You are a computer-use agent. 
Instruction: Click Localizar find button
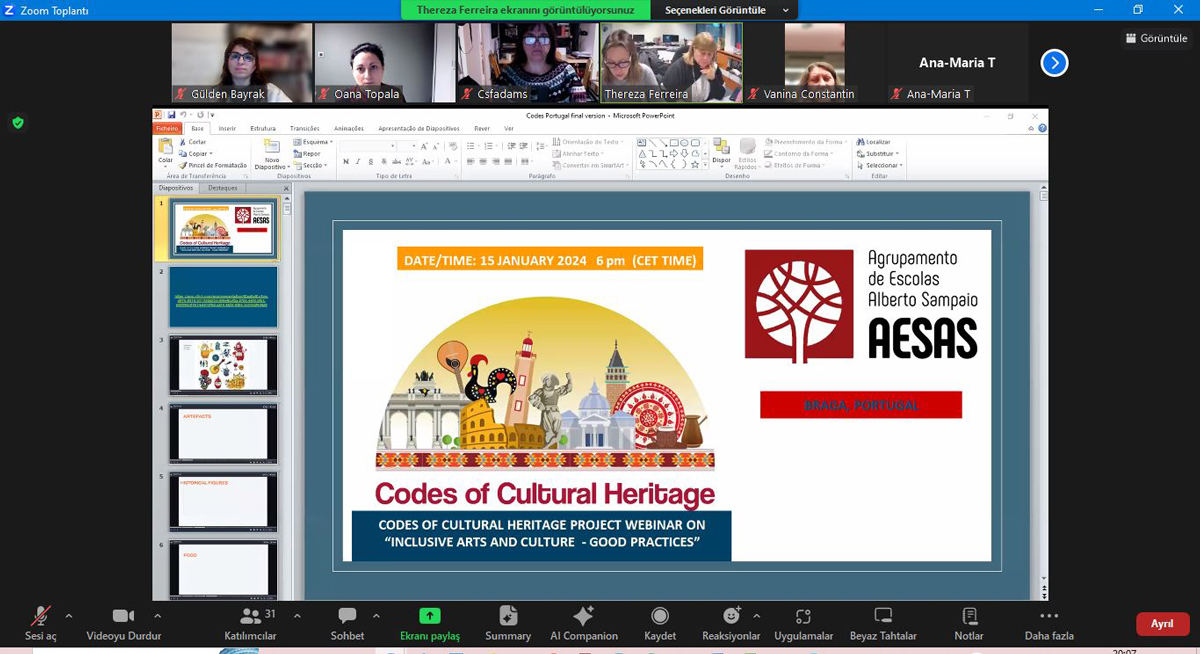tap(873, 142)
